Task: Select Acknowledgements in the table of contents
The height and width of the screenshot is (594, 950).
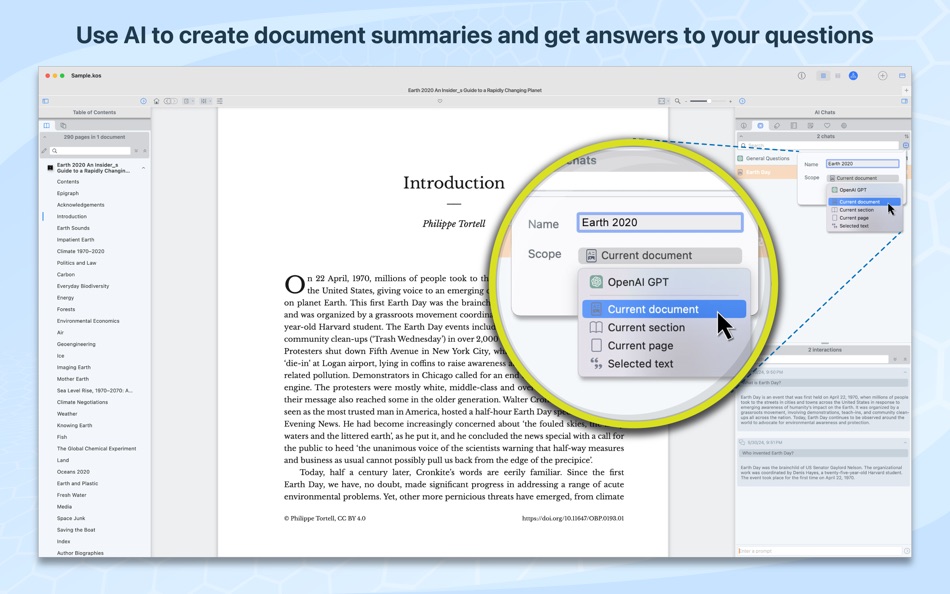Action: [x=81, y=205]
